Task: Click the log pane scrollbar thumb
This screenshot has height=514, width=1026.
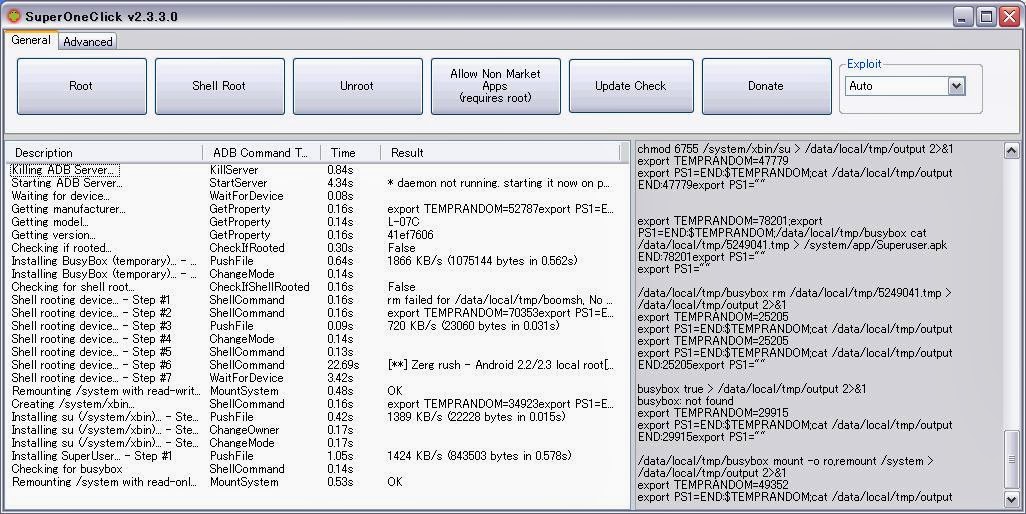Action: click(1011, 459)
